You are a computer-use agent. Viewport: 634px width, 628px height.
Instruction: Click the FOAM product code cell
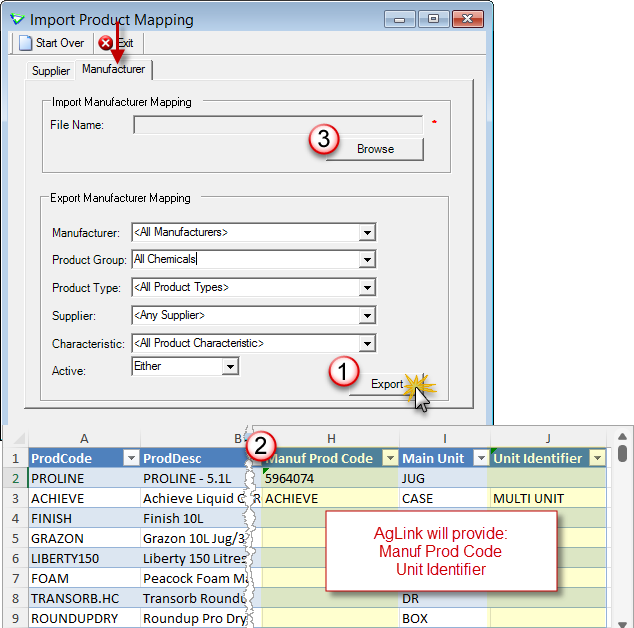tap(84, 578)
